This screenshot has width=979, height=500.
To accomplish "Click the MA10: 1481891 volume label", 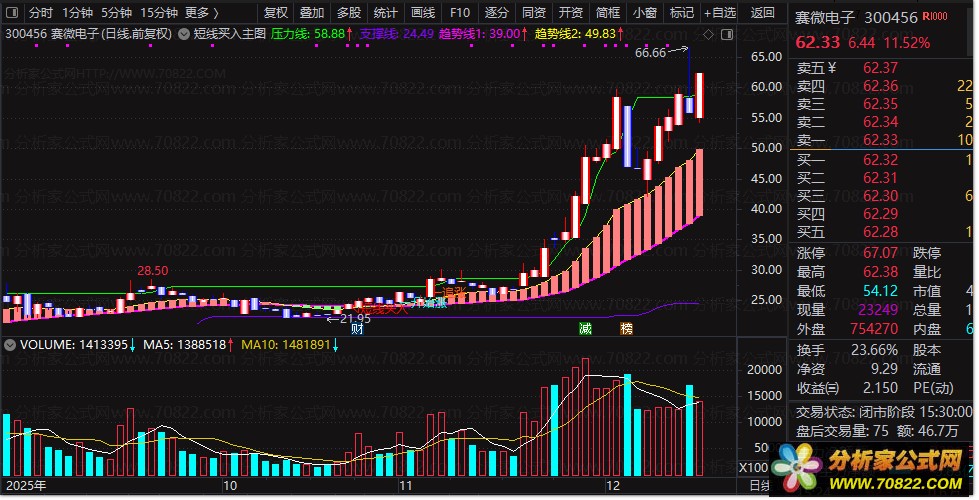I will [290, 345].
